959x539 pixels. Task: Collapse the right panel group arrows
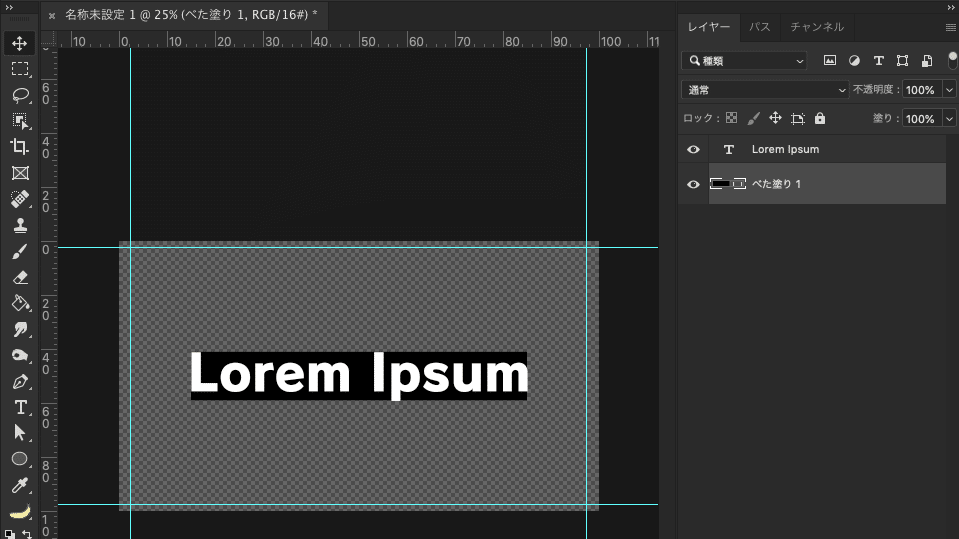click(951, 7)
